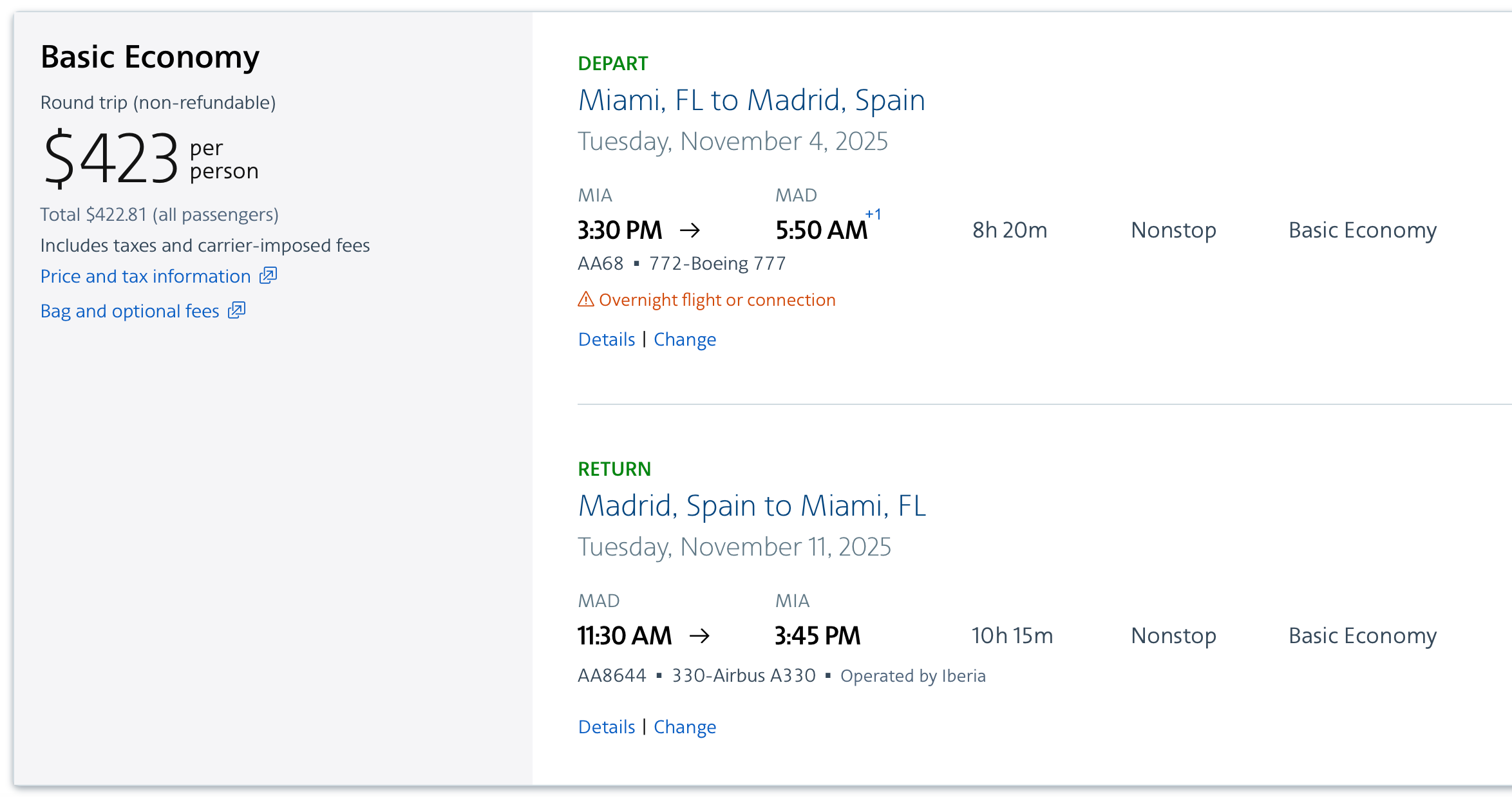Image resolution: width=1512 pixels, height=797 pixels.
Task: View Details for the Miami to Madrid flight
Action: [607, 339]
